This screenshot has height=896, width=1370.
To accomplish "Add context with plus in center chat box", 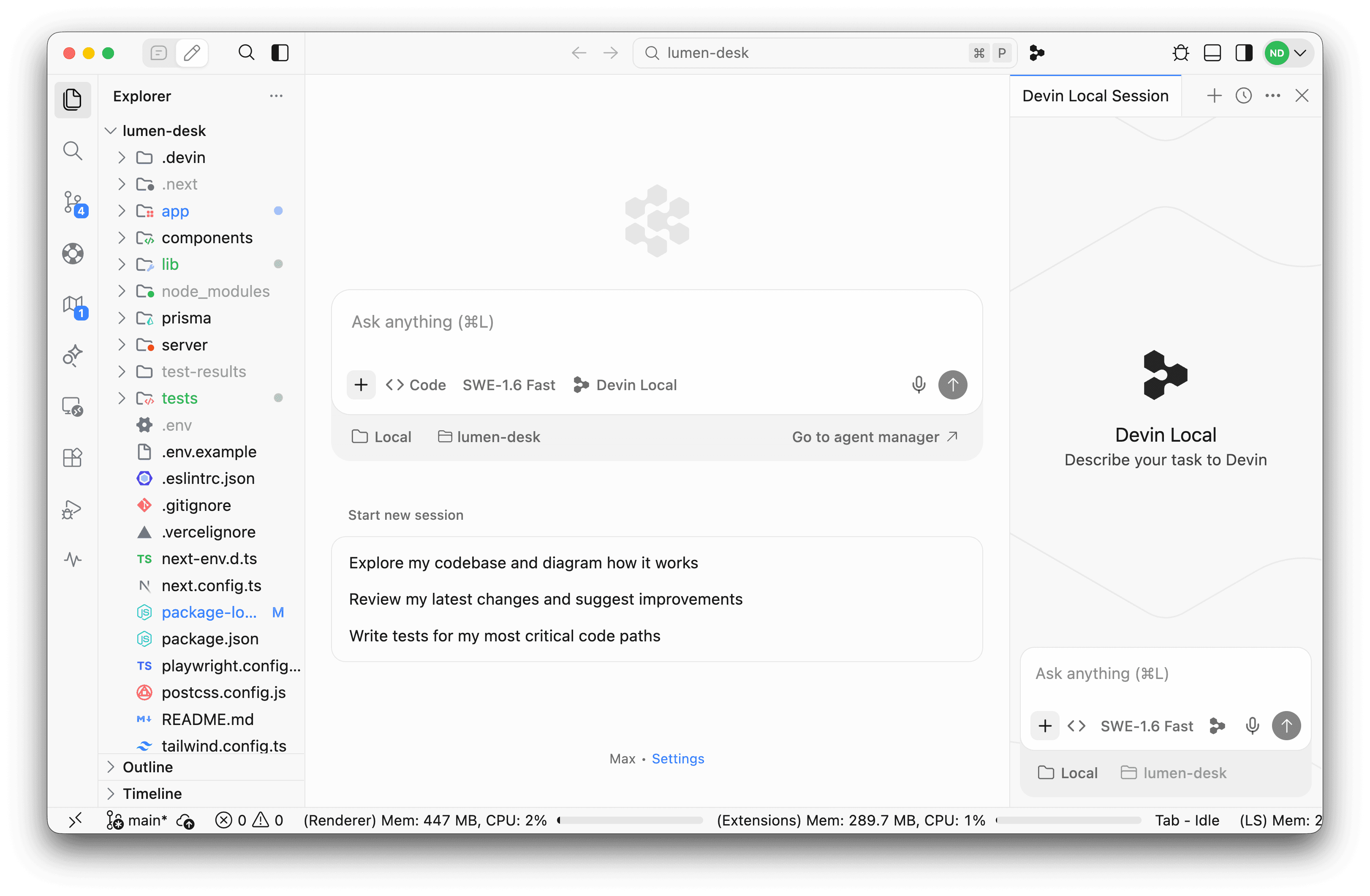I will pos(361,384).
